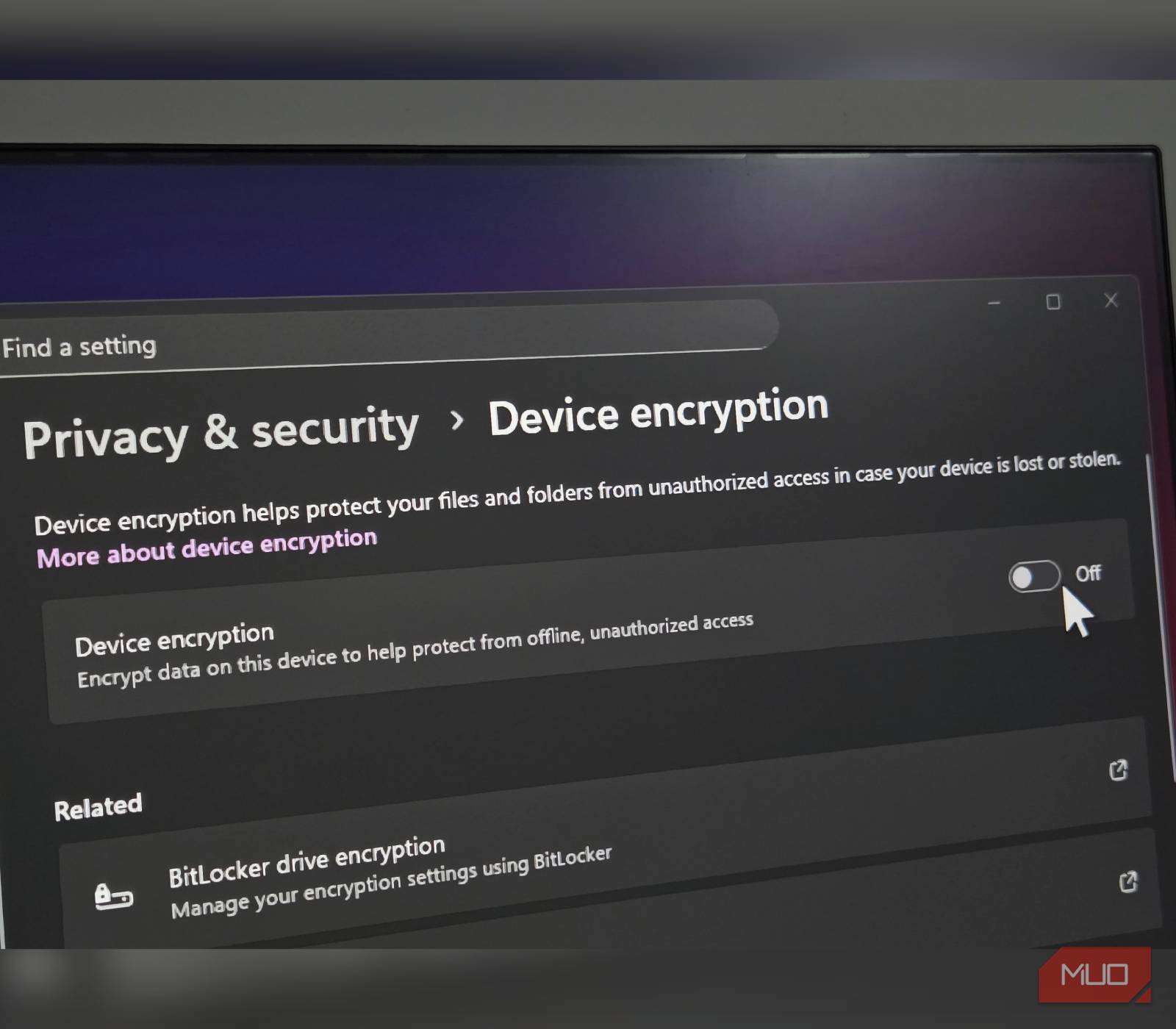Go back to Privacy & security

click(220, 432)
